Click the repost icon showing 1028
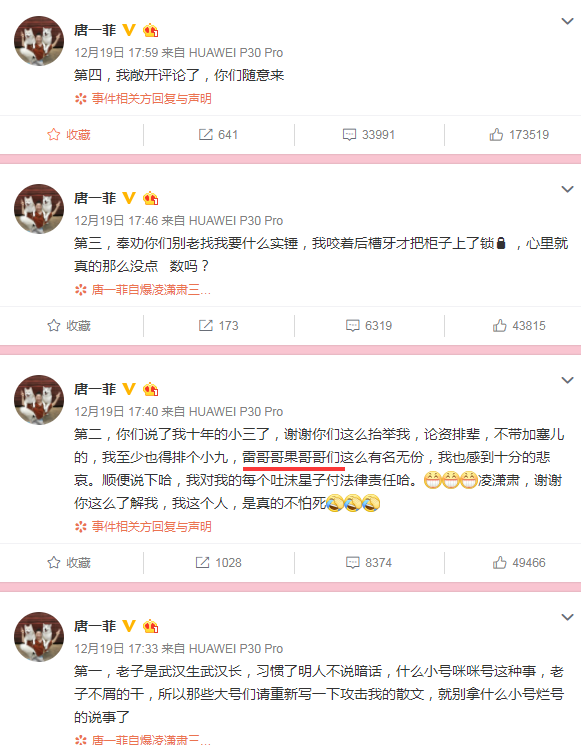Viewport: 581px width, 745px height. coord(218,563)
